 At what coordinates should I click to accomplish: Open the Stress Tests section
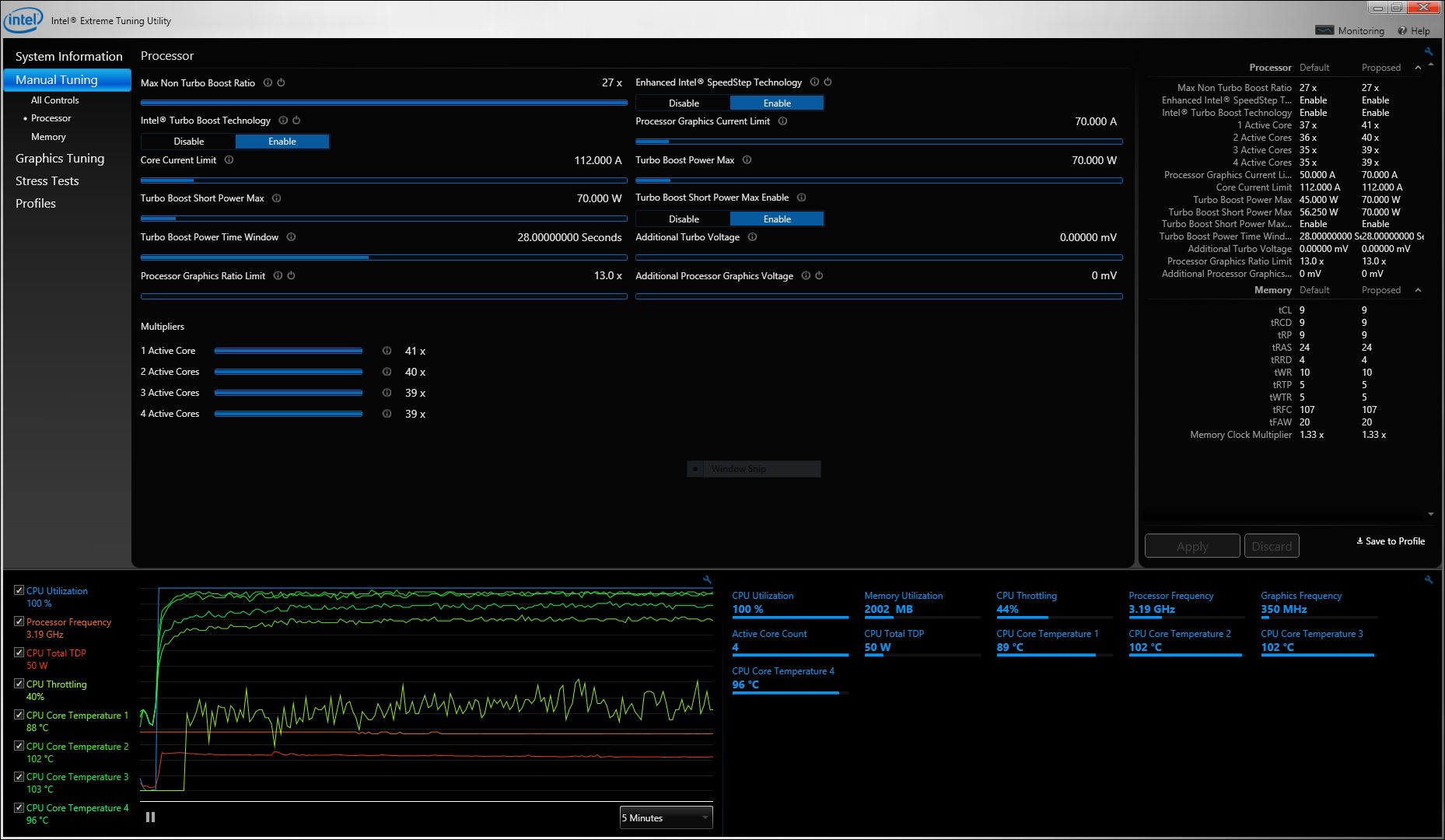(x=47, y=180)
